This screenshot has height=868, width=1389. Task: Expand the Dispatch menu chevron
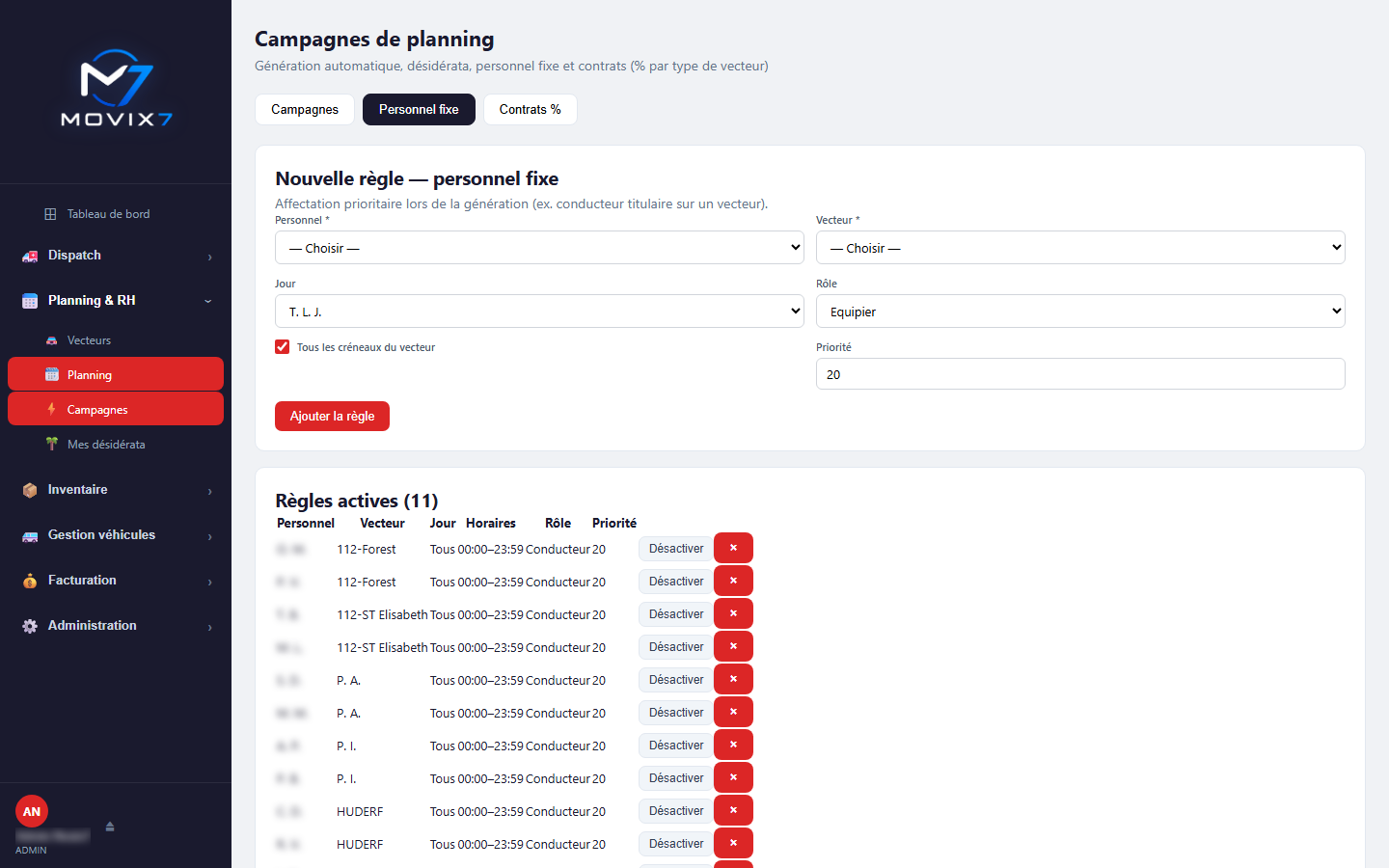pos(209,257)
